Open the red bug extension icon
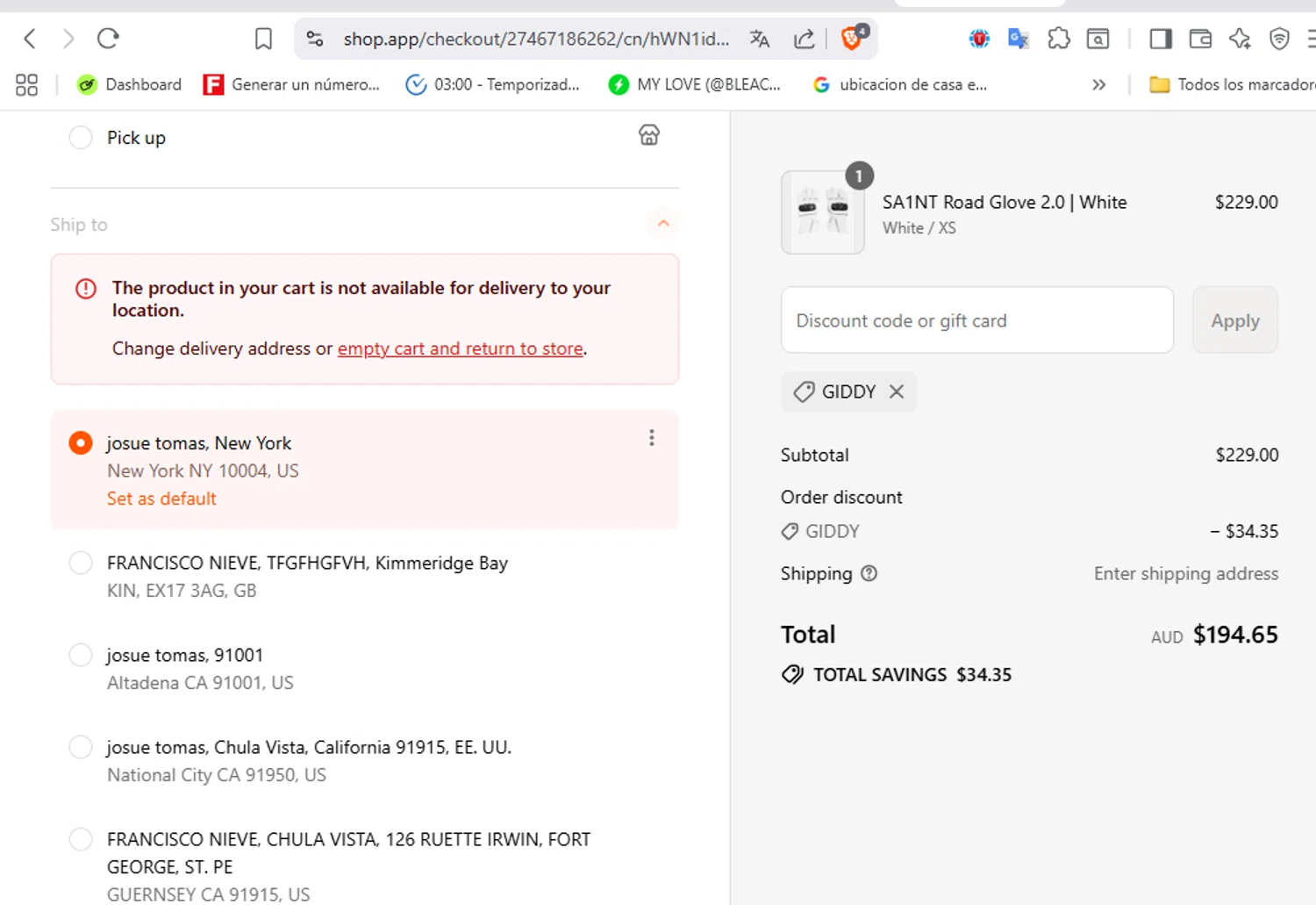 [979, 39]
